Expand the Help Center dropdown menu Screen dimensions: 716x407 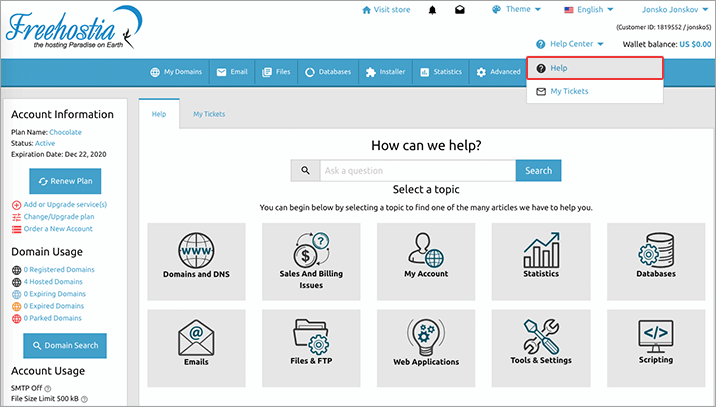[x=569, y=44]
